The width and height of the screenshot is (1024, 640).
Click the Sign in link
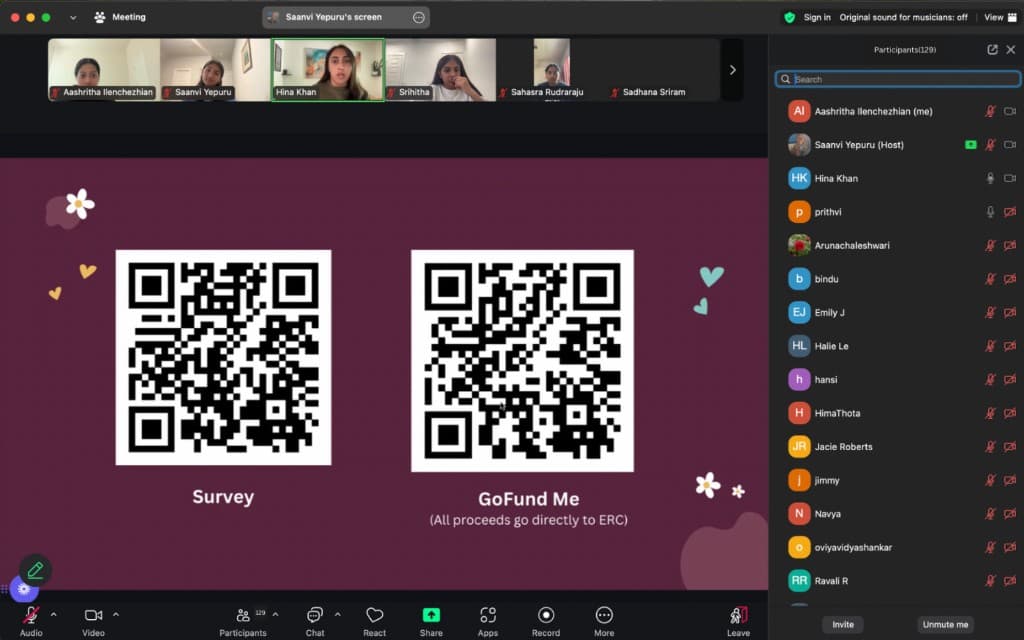click(817, 18)
